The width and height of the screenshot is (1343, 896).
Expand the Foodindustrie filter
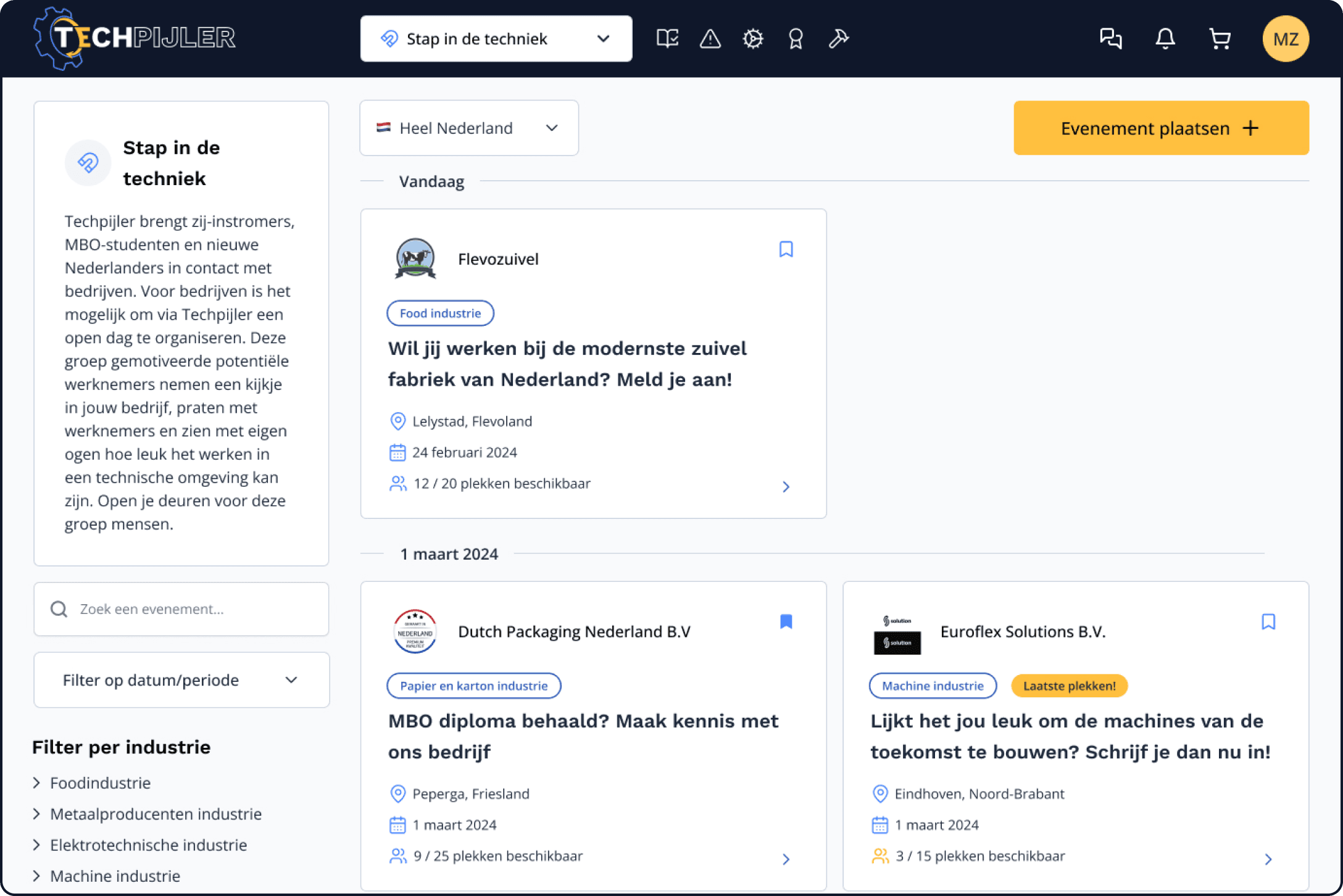pos(93,783)
